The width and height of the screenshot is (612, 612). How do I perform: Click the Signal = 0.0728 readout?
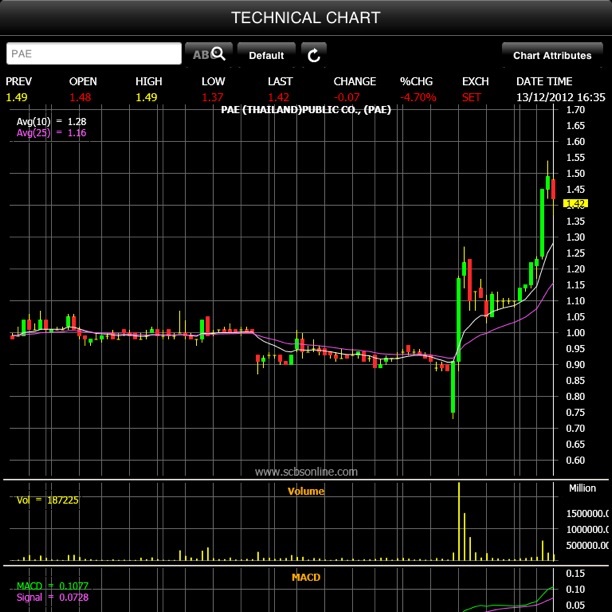[52, 597]
